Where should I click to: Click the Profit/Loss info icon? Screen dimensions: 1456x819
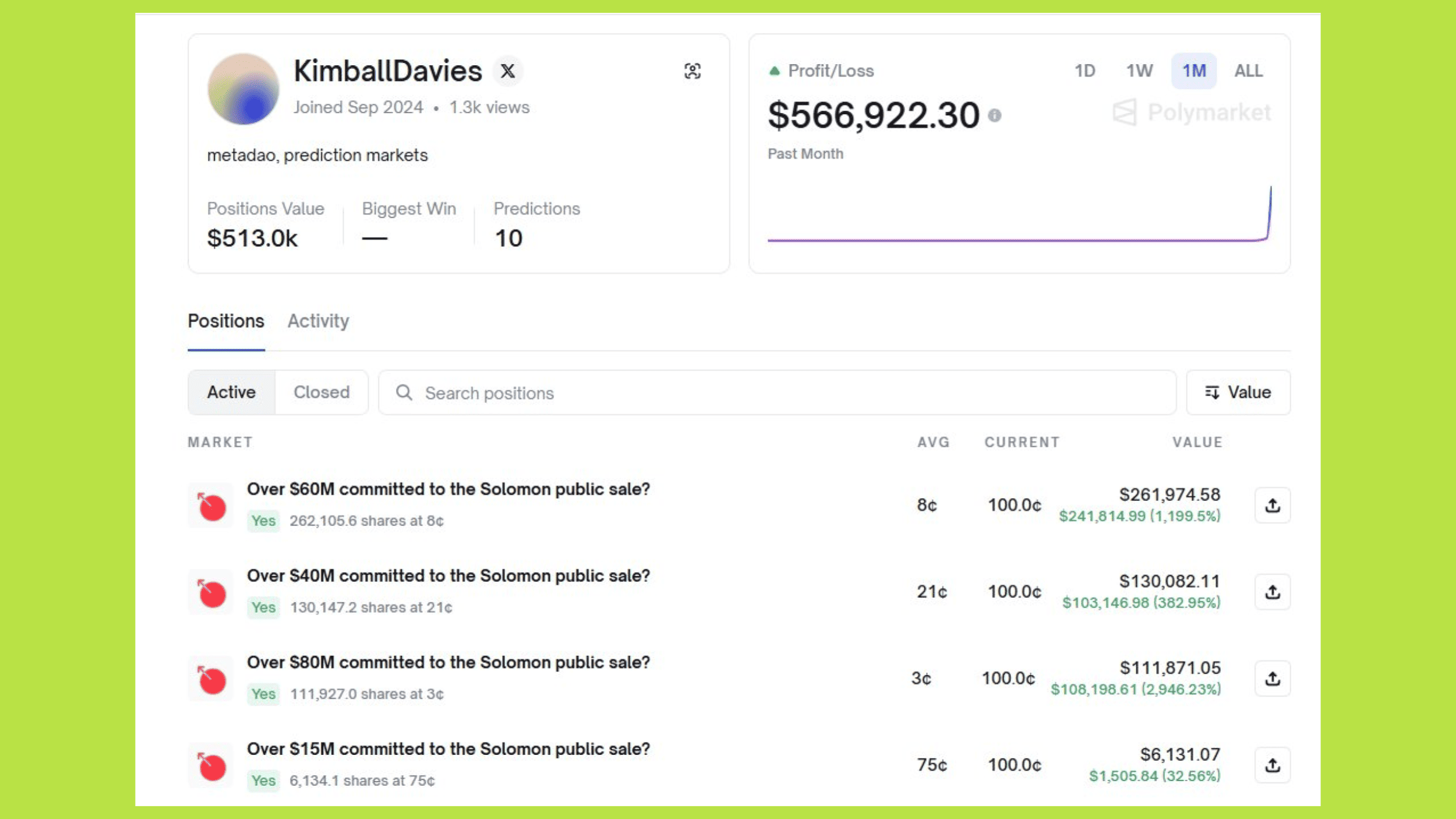tap(994, 115)
